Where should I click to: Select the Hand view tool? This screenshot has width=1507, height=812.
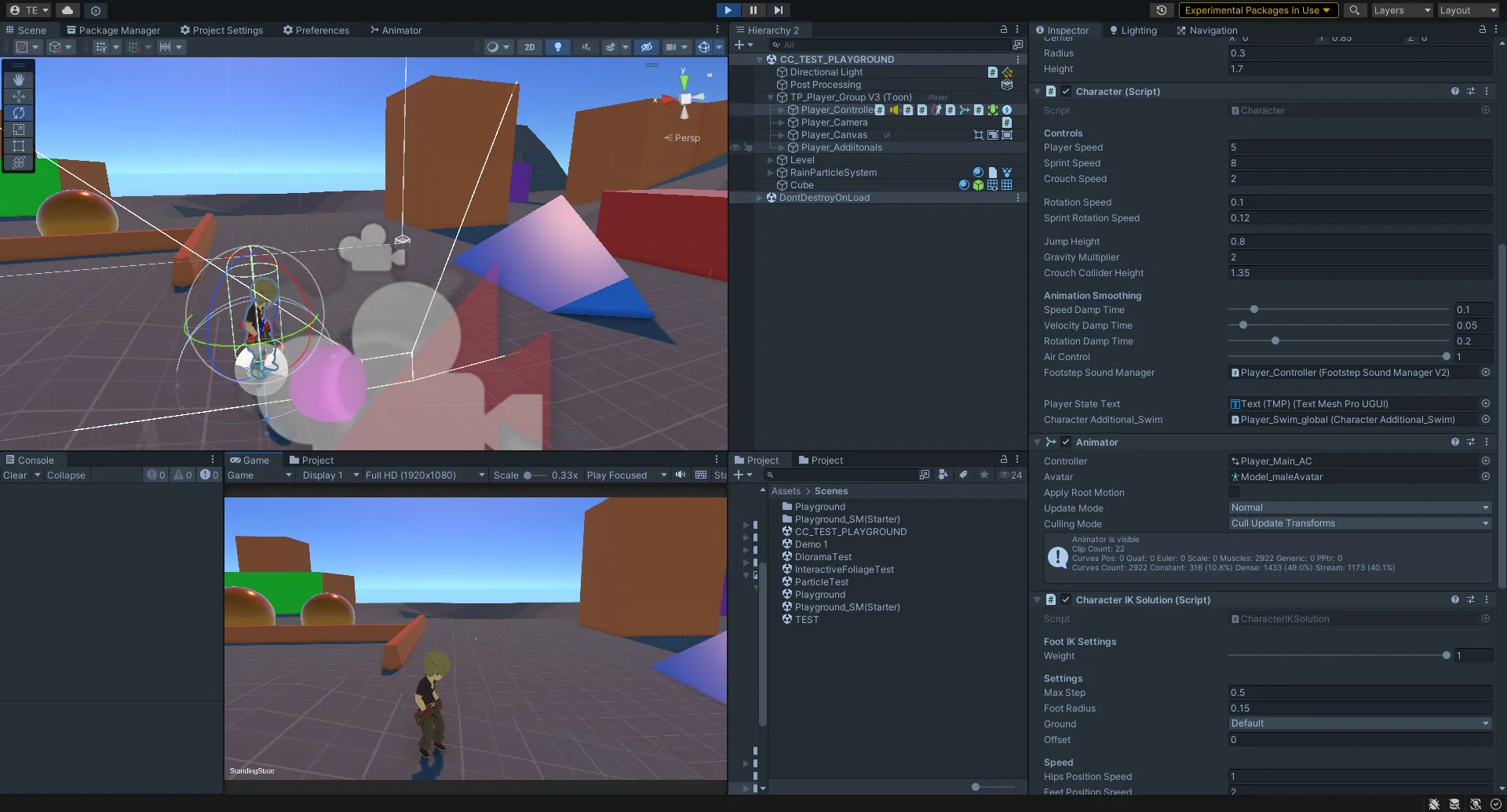pos(19,79)
